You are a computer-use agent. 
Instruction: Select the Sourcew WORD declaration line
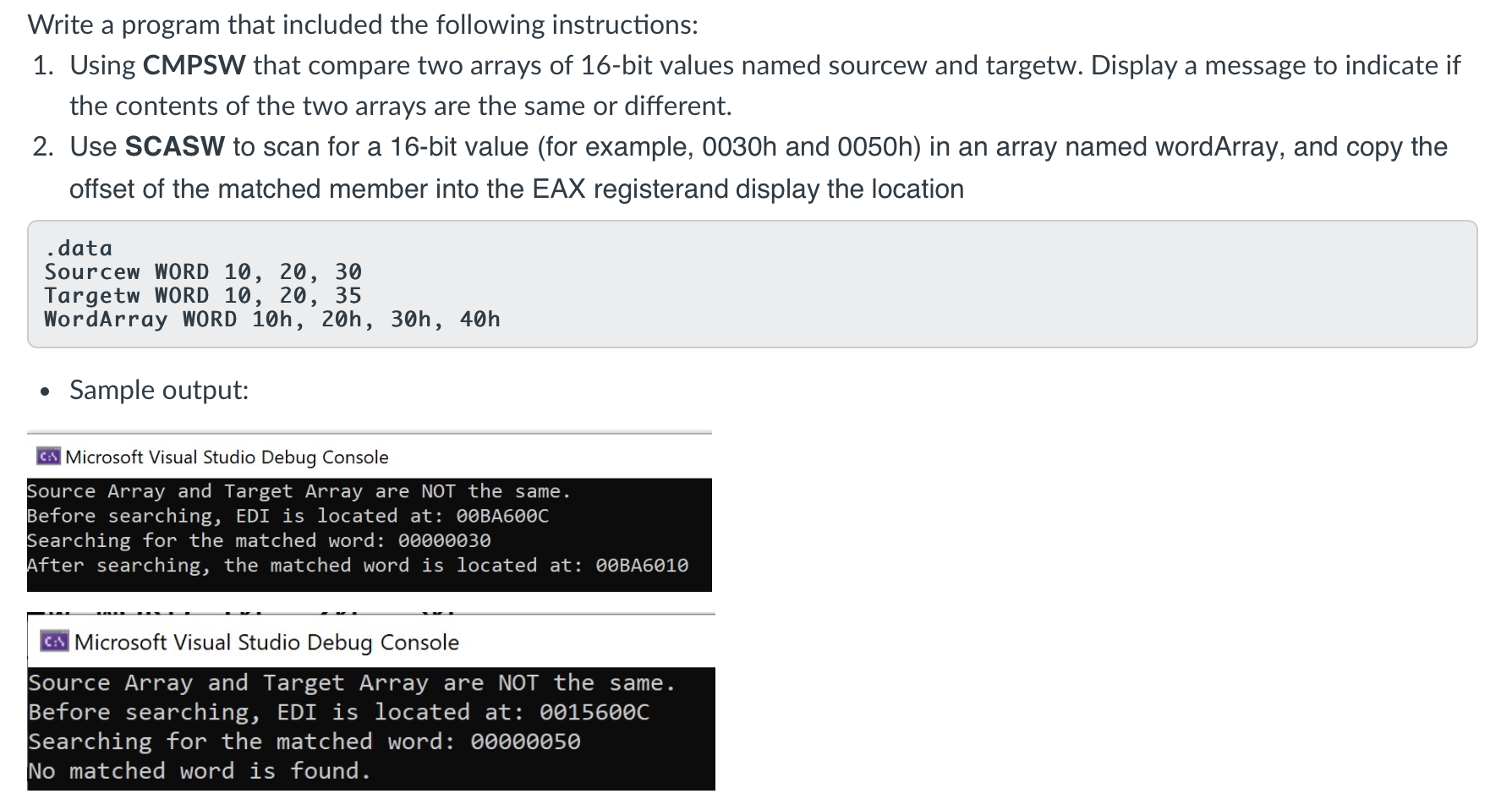pos(202,271)
